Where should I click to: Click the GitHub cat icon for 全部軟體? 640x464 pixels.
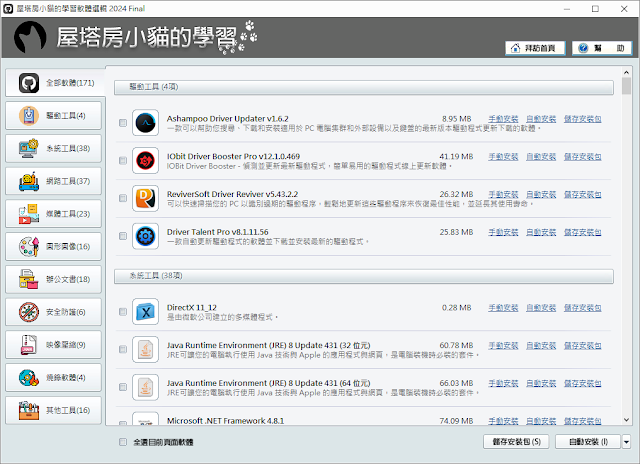tap(29, 83)
